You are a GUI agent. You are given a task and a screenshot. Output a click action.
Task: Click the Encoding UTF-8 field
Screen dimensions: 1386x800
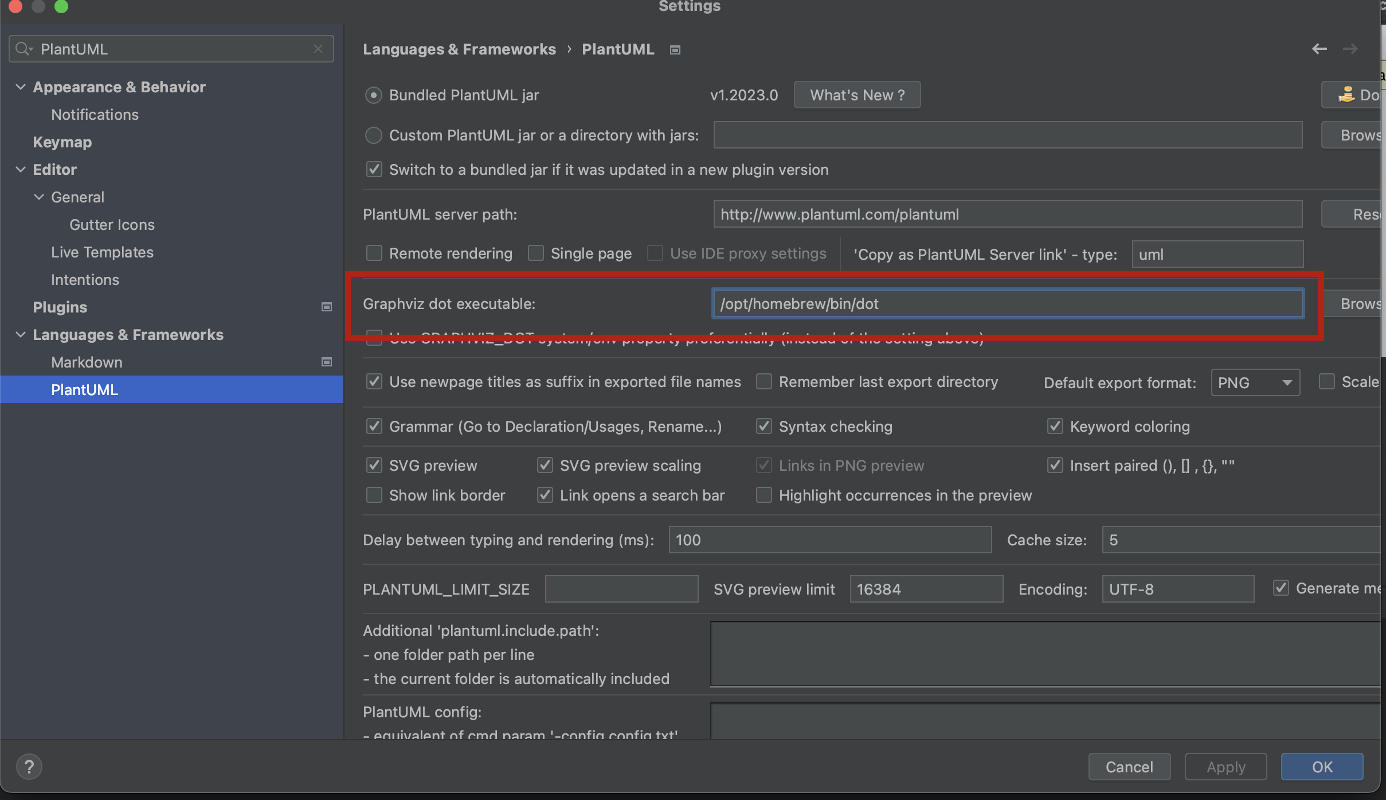click(x=1178, y=589)
